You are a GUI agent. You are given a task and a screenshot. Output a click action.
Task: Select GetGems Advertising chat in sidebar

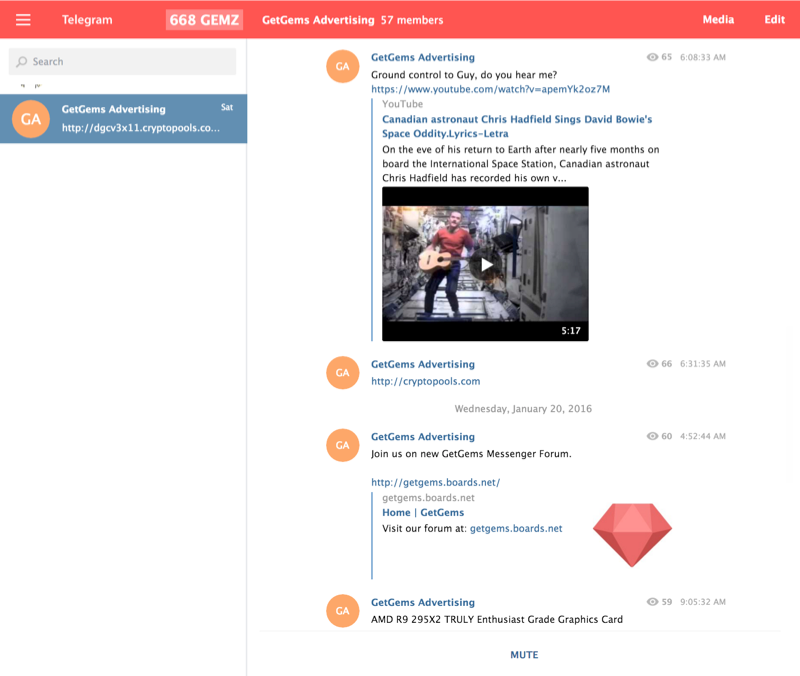pos(123,118)
